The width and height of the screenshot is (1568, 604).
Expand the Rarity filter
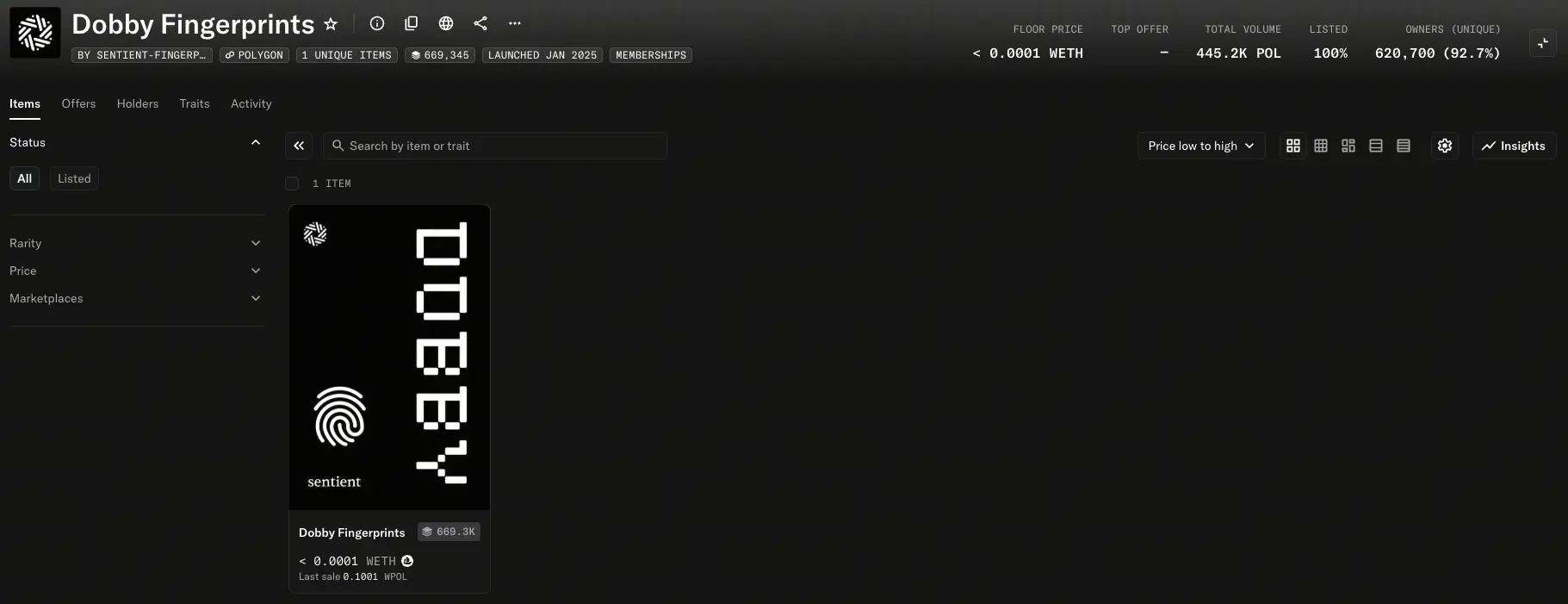(136, 243)
